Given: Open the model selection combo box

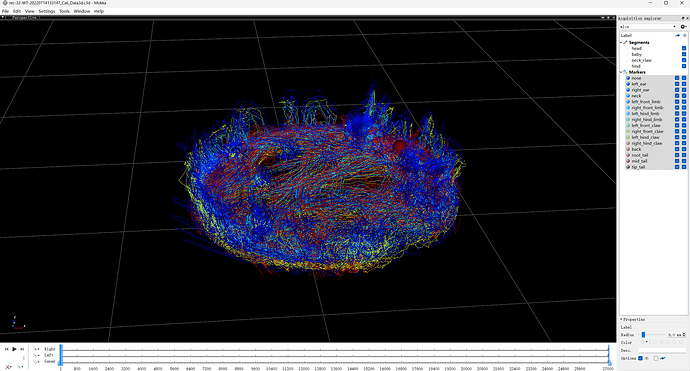Looking at the screenshot, I should pyautogui.click(x=648, y=27).
